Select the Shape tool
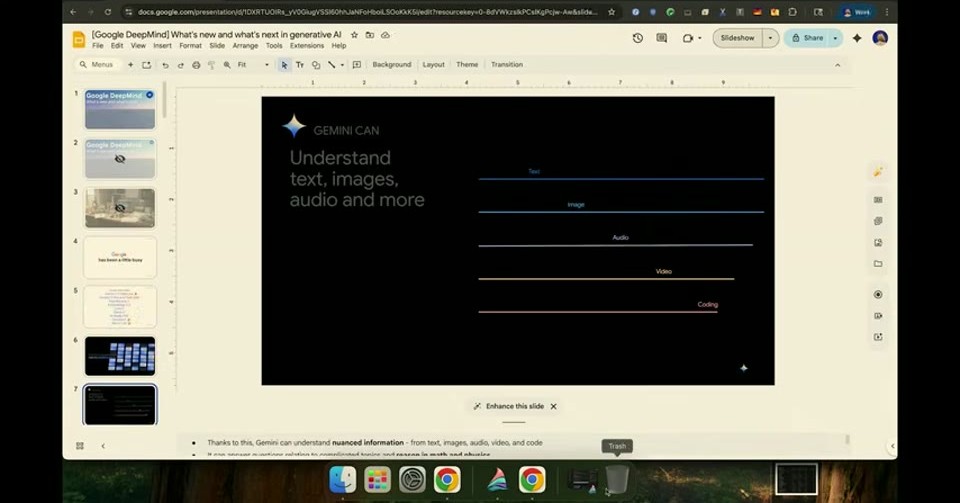960x503 pixels. 316,65
